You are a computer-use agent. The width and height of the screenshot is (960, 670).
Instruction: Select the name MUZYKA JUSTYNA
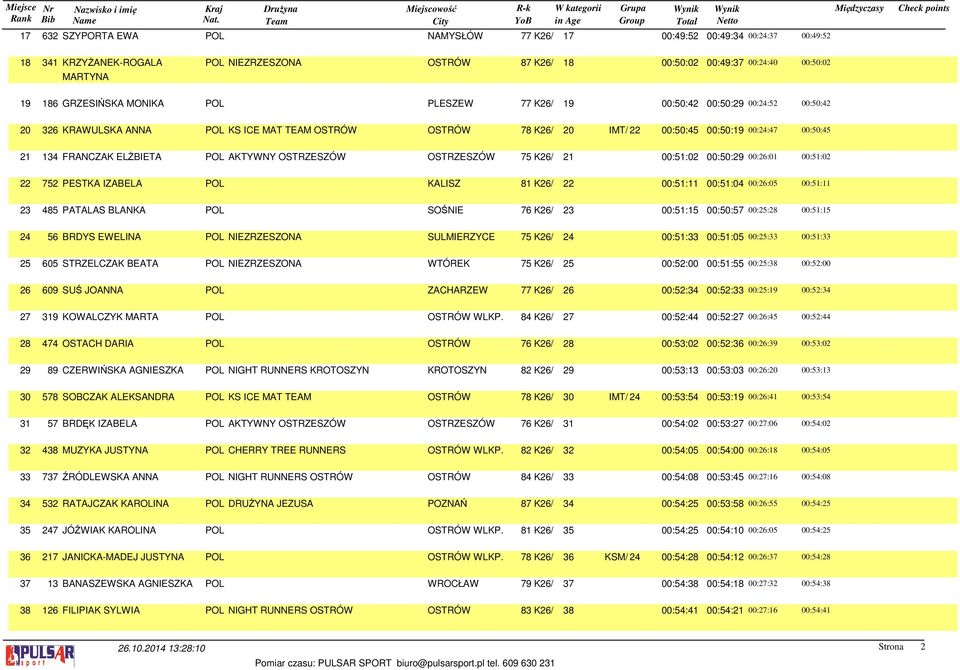tap(105, 450)
